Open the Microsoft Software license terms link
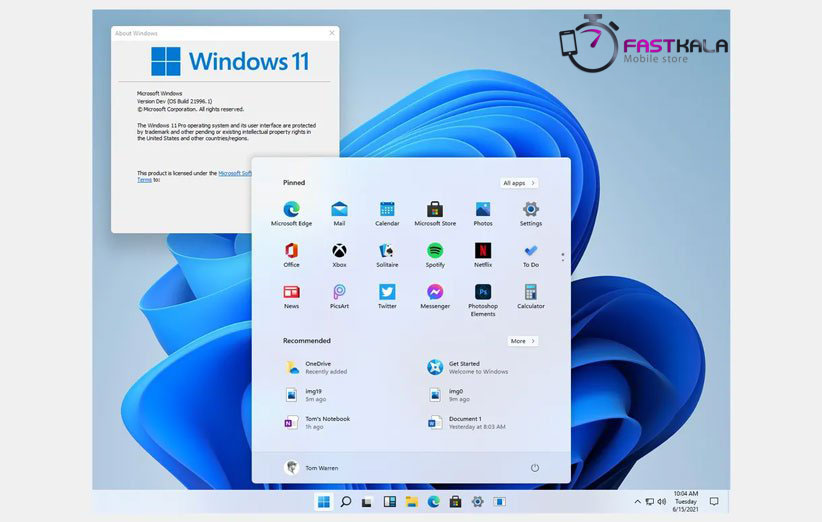822x522 pixels. [235, 173]
